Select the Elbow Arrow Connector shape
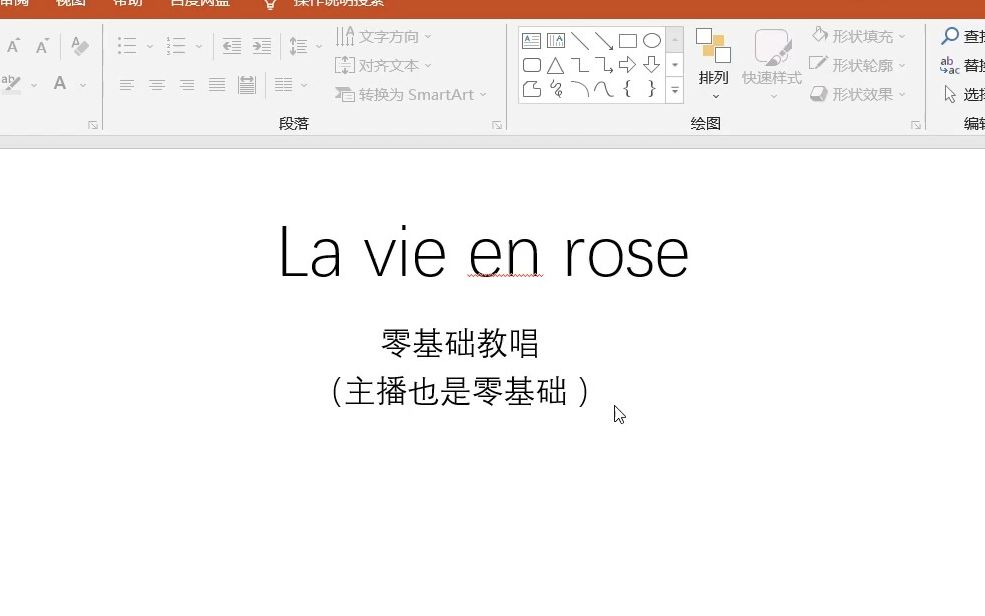Image resolution: width=985 pixels, height=616 pixels. pyautogui.click(x=604, y=65)
